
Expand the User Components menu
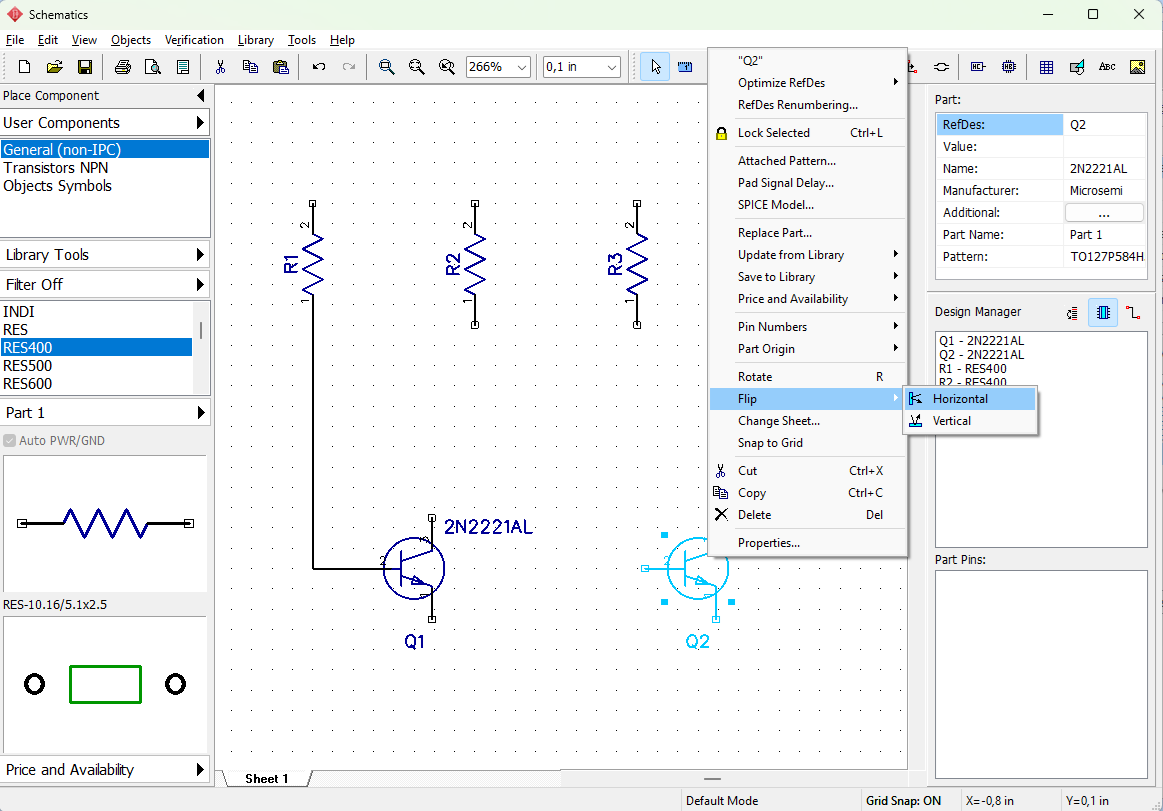[105, 123]
